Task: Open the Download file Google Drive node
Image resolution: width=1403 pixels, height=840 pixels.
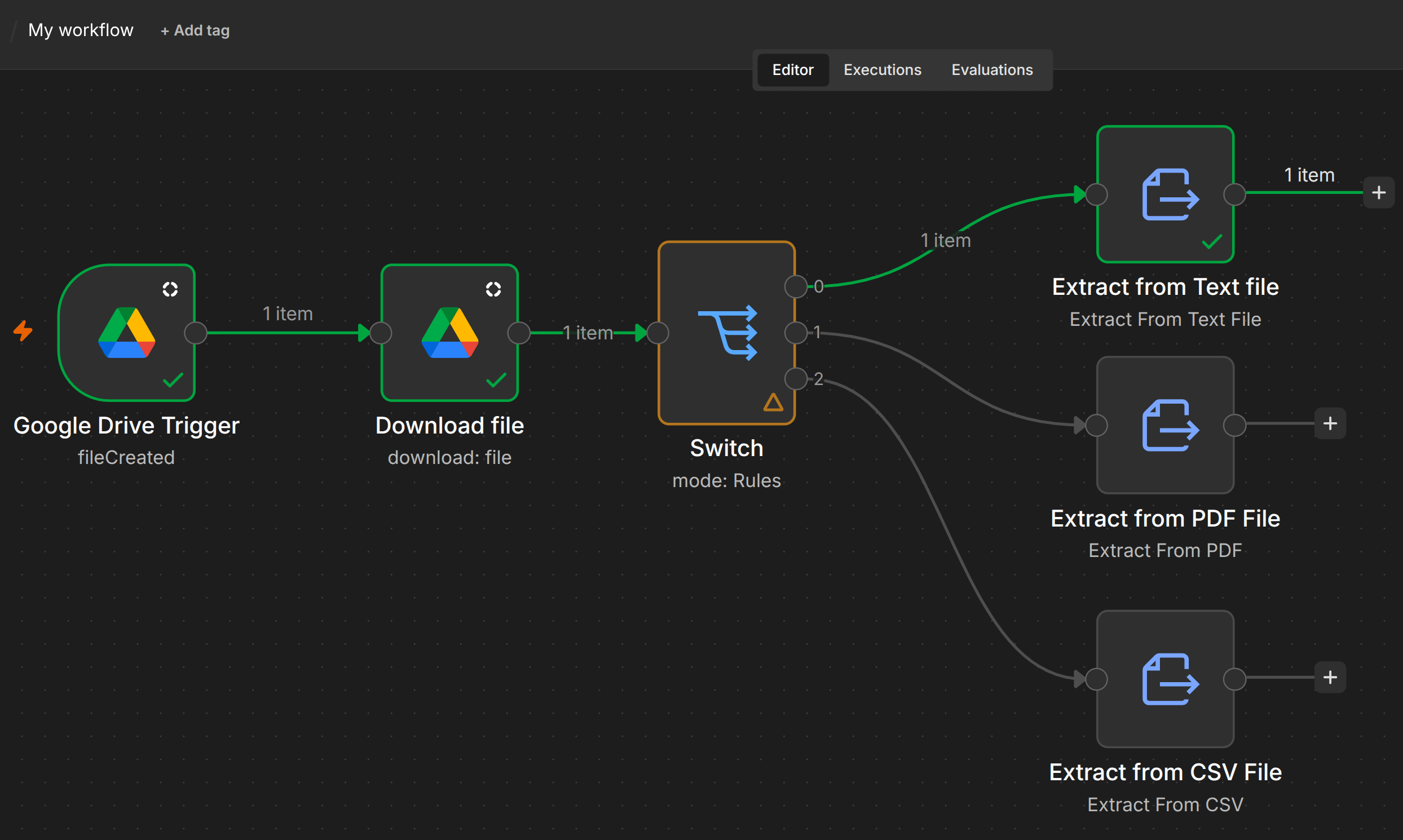Action: point(449,333)
